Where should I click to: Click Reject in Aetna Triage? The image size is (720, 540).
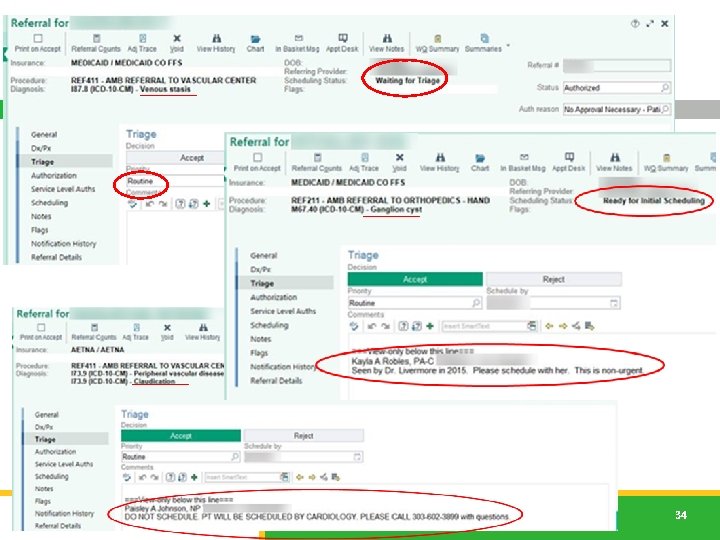click(x=304, y=435)
